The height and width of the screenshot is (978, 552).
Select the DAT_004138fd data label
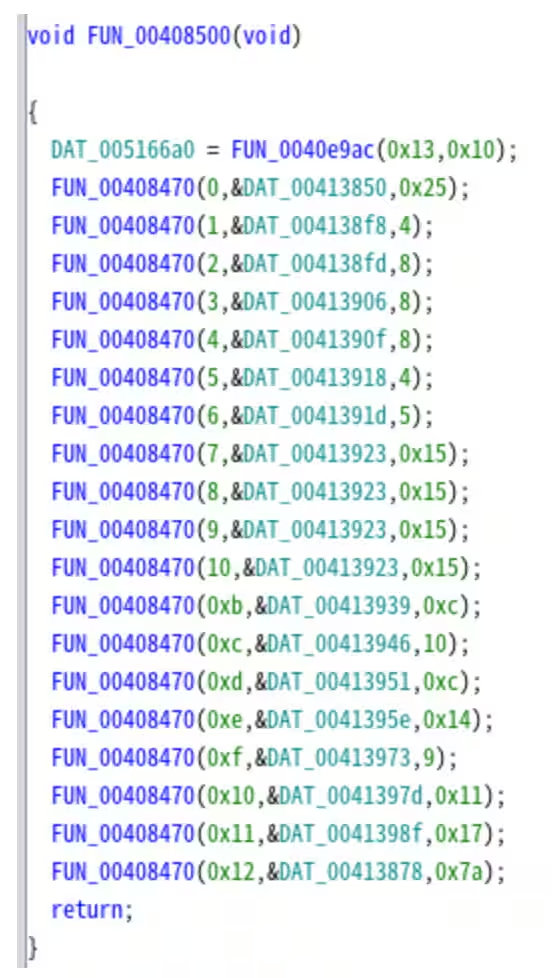pyautogui.click(x=315, y=264)
